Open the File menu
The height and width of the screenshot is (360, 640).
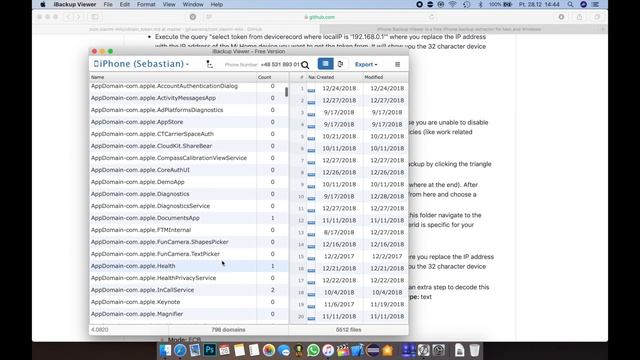tap(108, 4)
